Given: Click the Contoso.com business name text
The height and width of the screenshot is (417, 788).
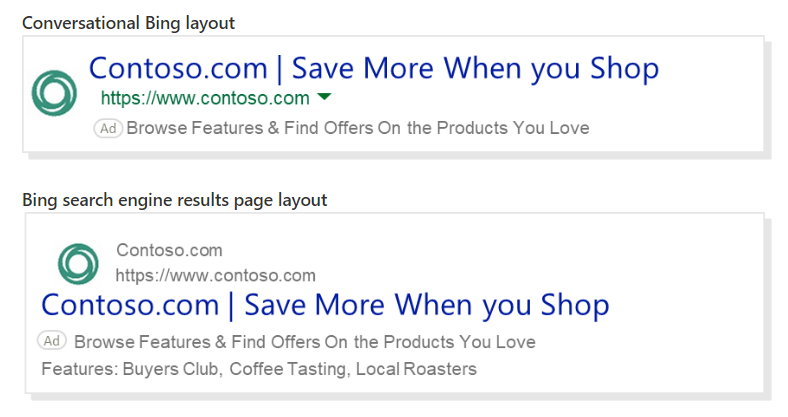Looking at the screenshot, I should [169, 250].
